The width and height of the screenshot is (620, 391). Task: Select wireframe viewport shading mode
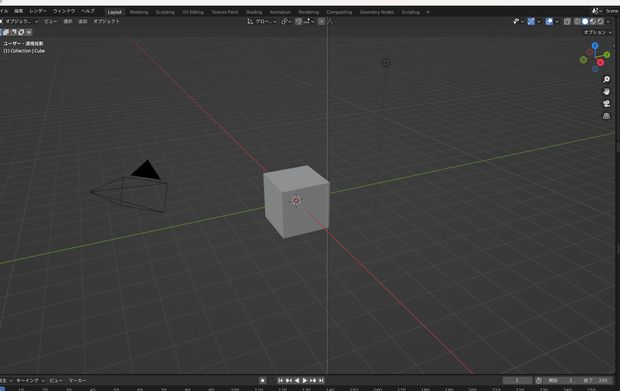coord(577,21)
